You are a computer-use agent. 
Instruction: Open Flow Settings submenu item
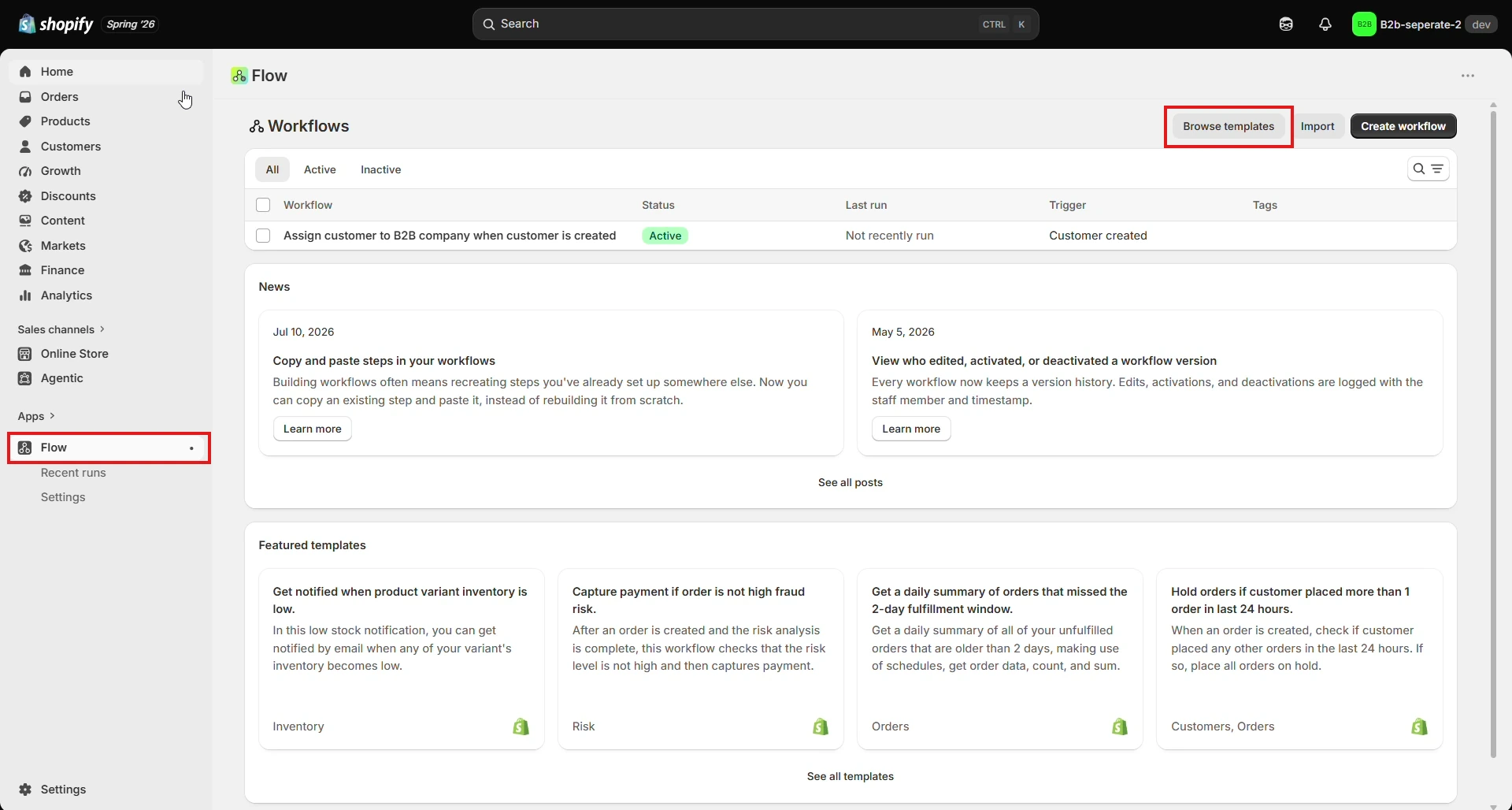click(x=63, y=497)
